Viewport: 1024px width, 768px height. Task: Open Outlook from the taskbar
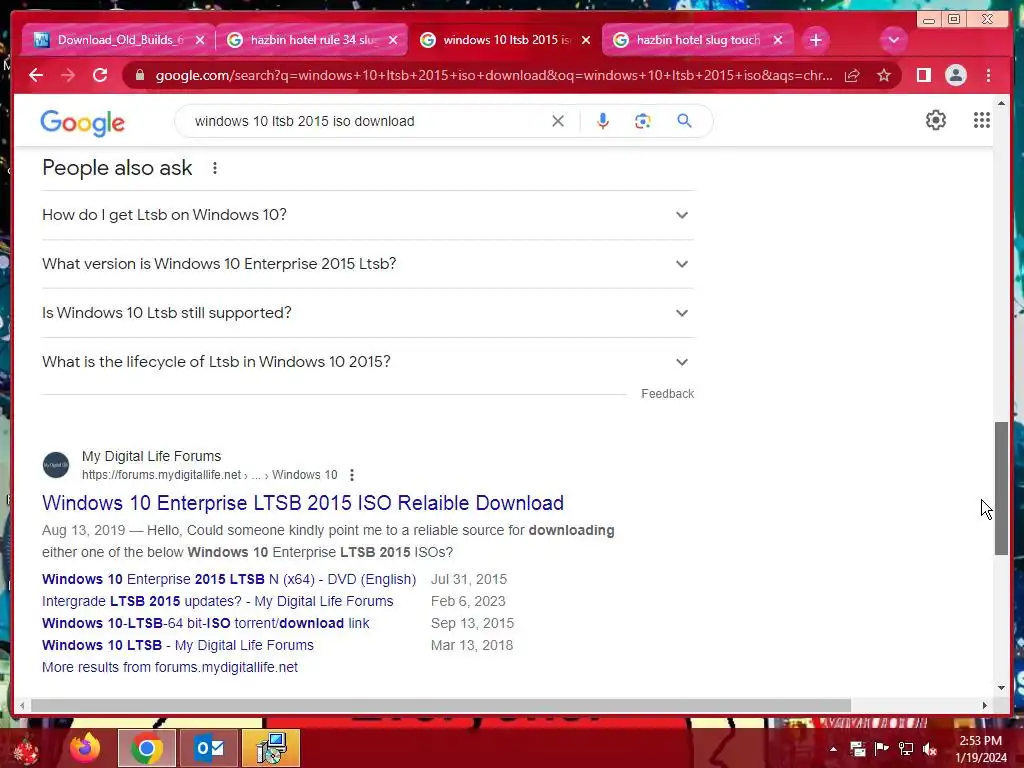point(209,748)
